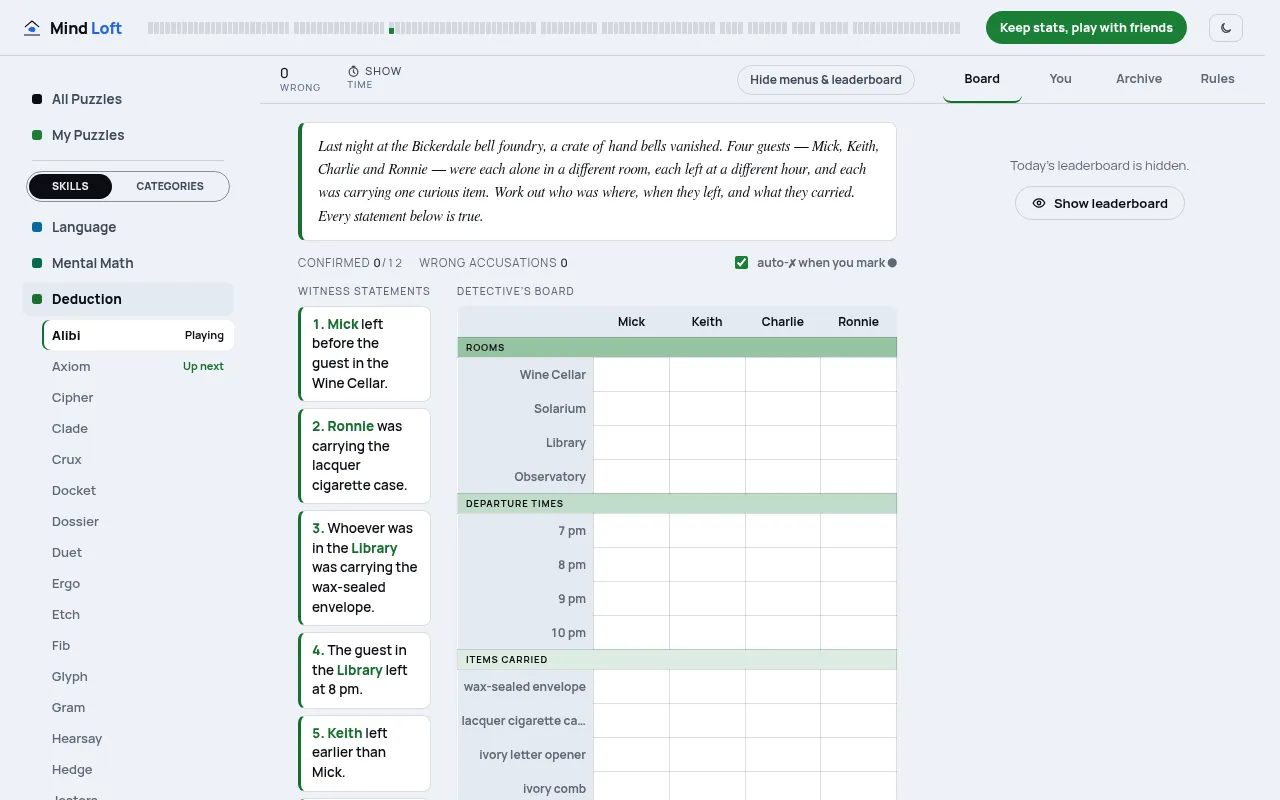Switch sidebar to Skills view

click(70, 186)
